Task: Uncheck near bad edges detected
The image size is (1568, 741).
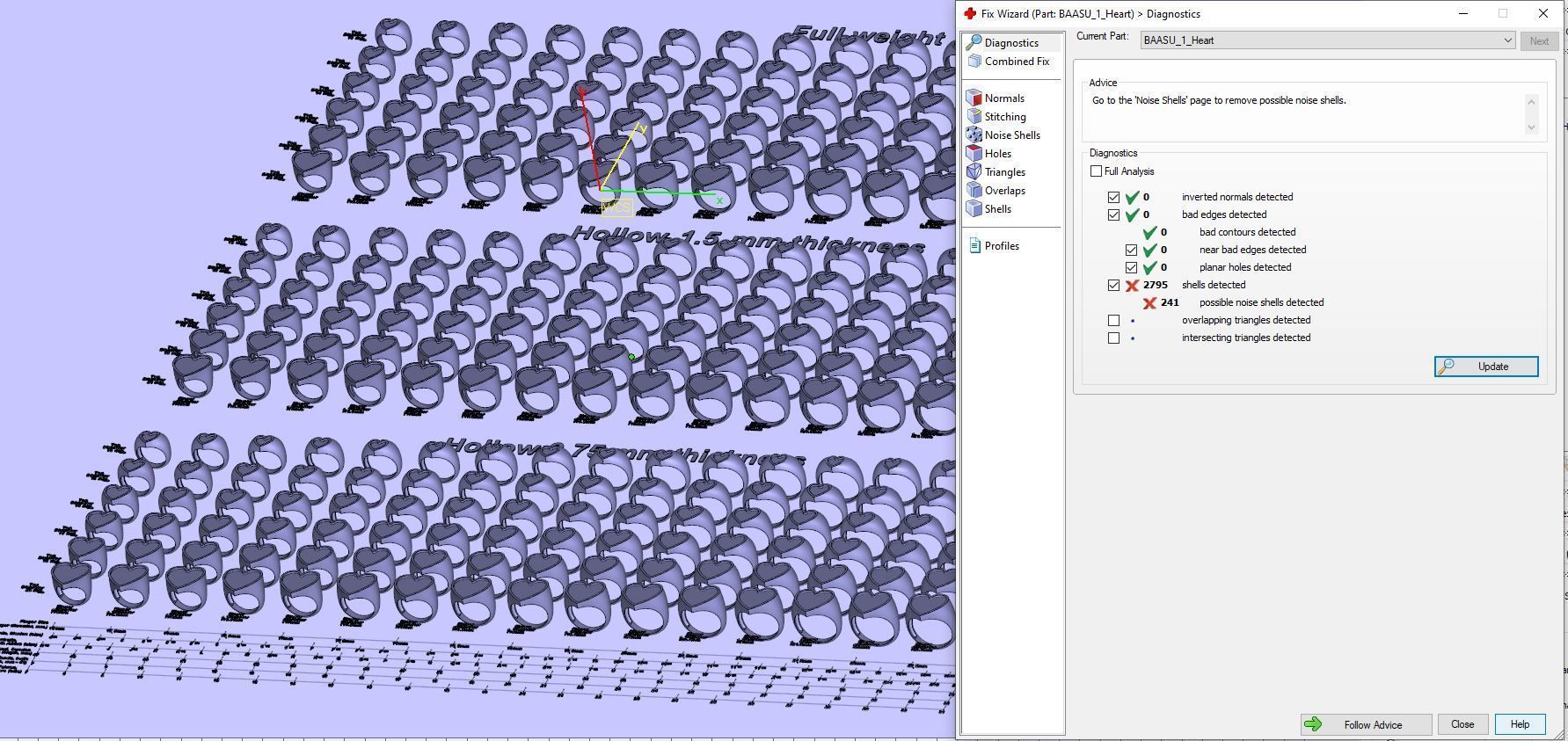Action: 1132,250
